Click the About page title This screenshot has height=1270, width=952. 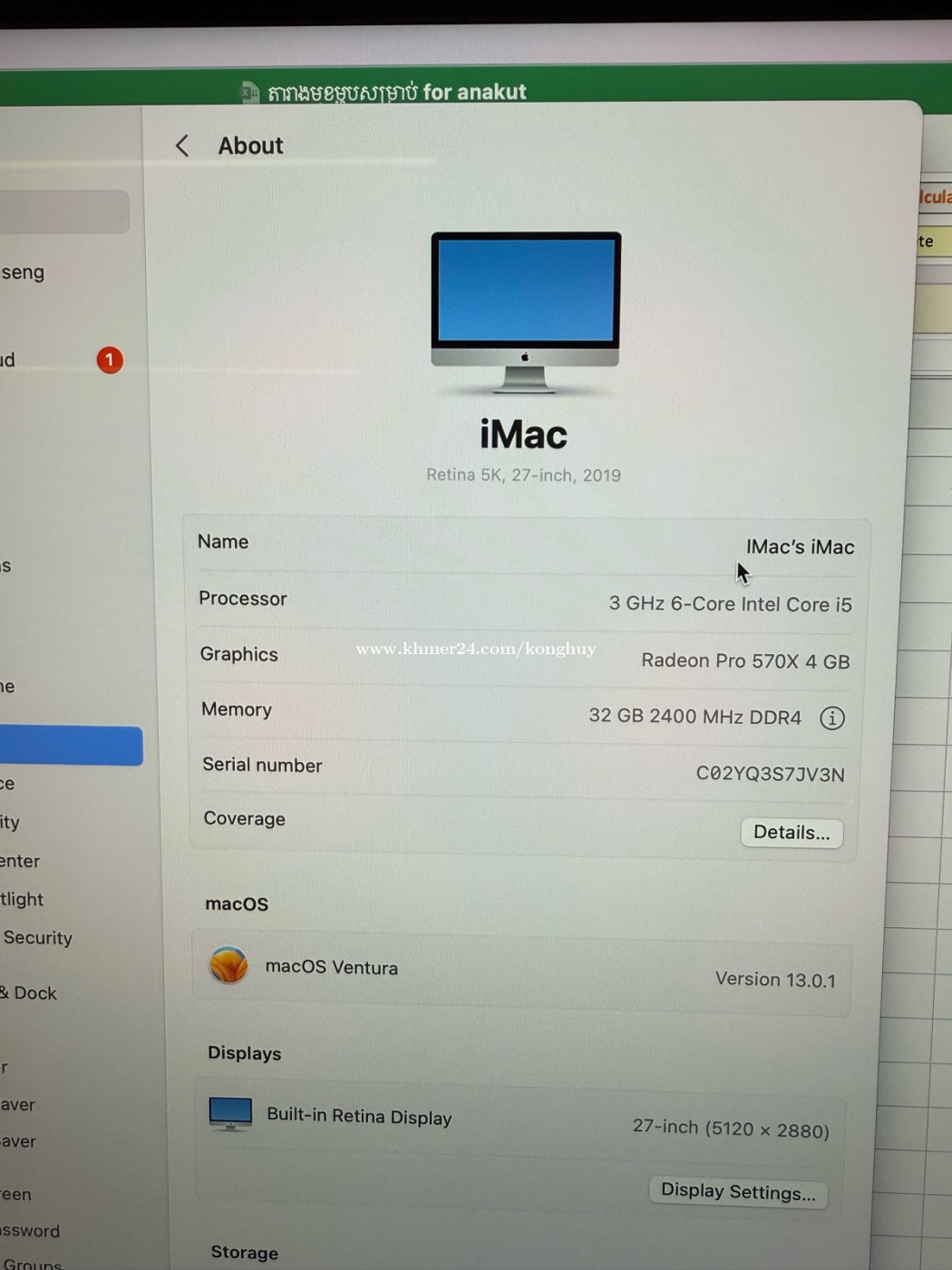coord(250,146)
